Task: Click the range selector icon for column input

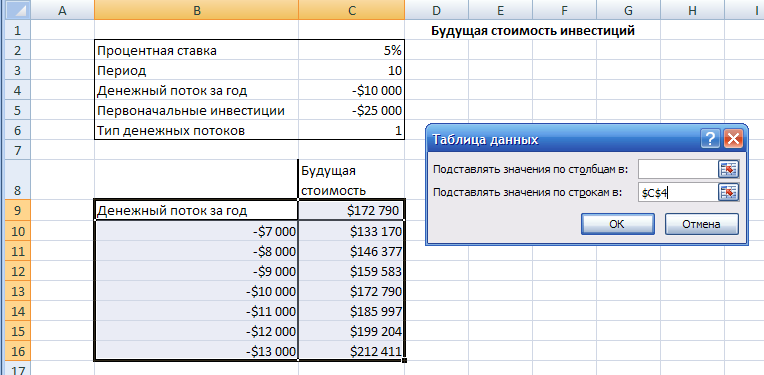Action: [x=728, y=169]
